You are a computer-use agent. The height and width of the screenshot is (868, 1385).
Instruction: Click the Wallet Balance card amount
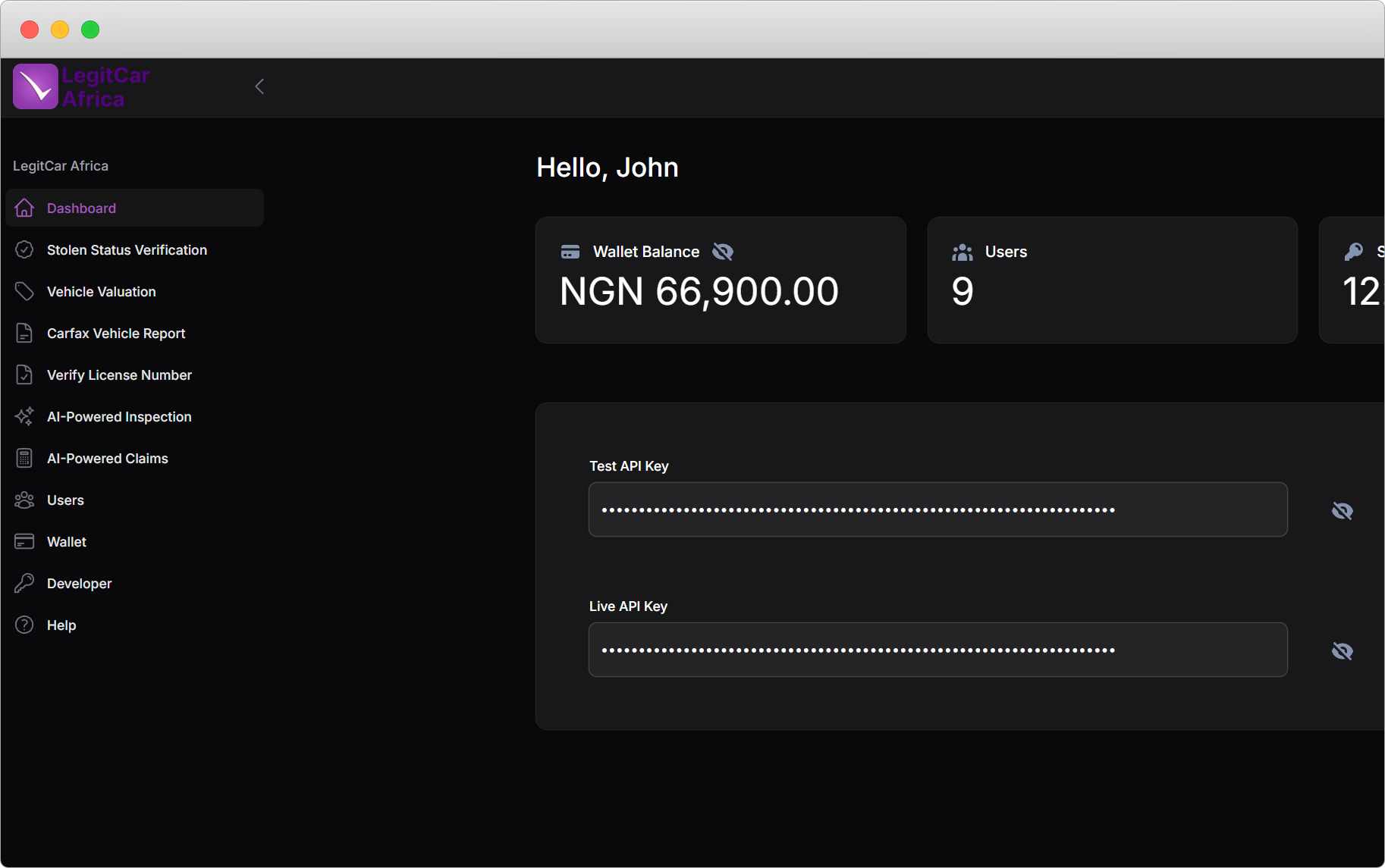click(x=699, y=292)
